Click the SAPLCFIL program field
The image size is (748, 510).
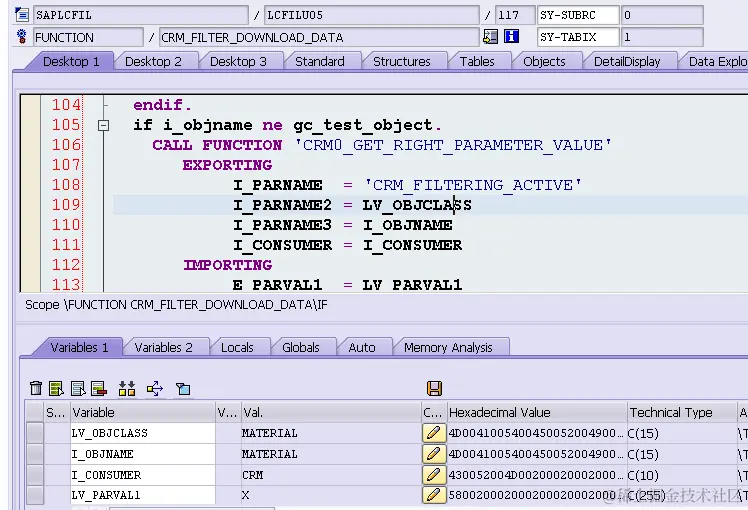tap(141, 15)
